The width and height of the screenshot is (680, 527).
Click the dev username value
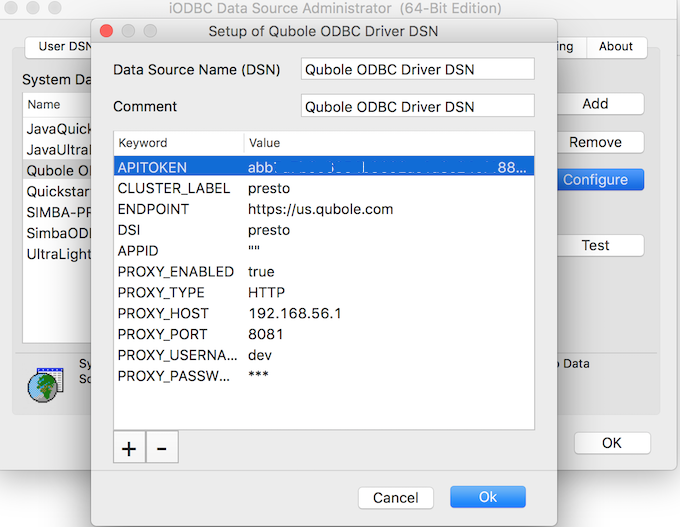[260, 355]
